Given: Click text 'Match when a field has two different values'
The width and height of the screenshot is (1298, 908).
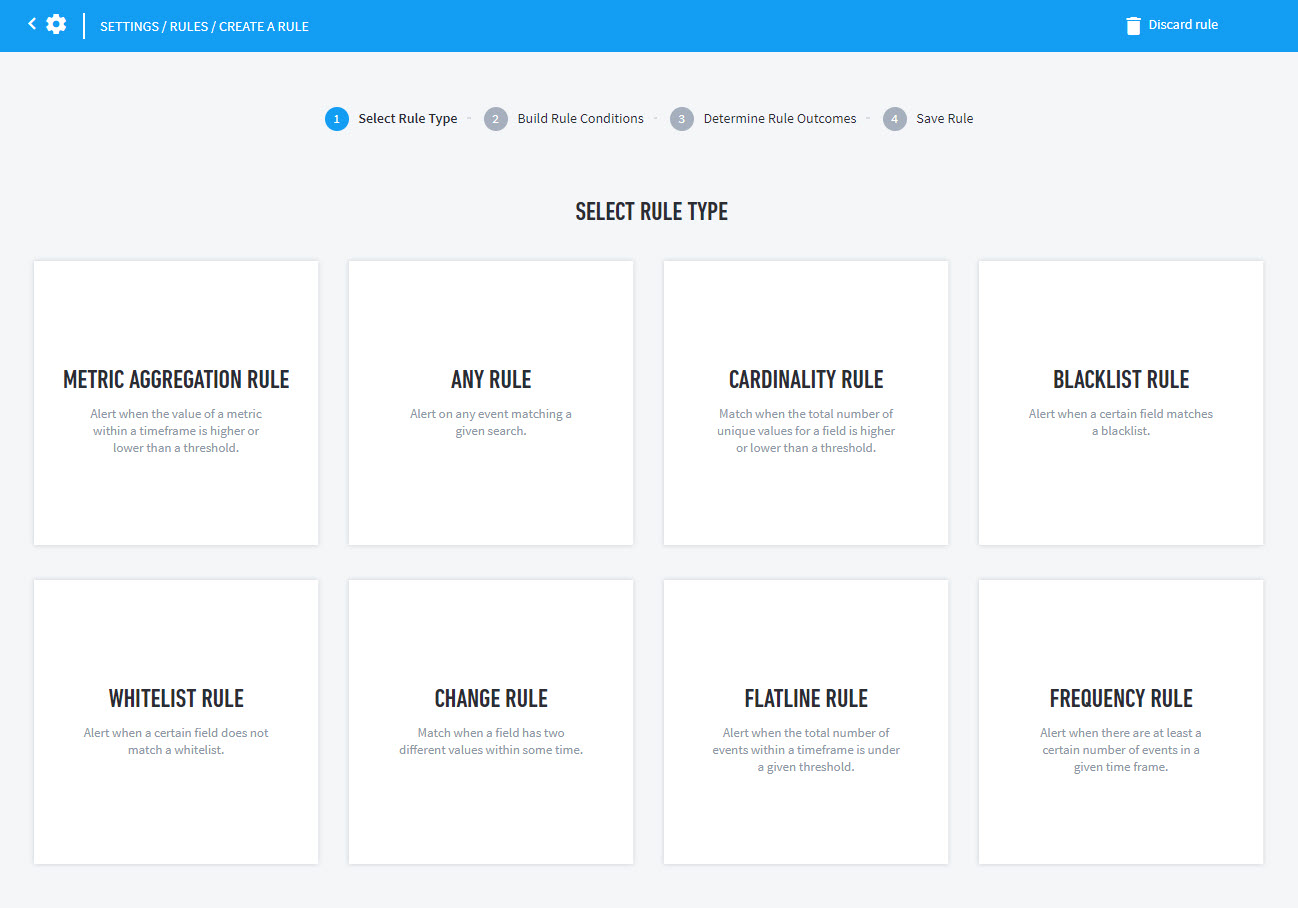Looking at the screenshot, I should pos(491,741).
